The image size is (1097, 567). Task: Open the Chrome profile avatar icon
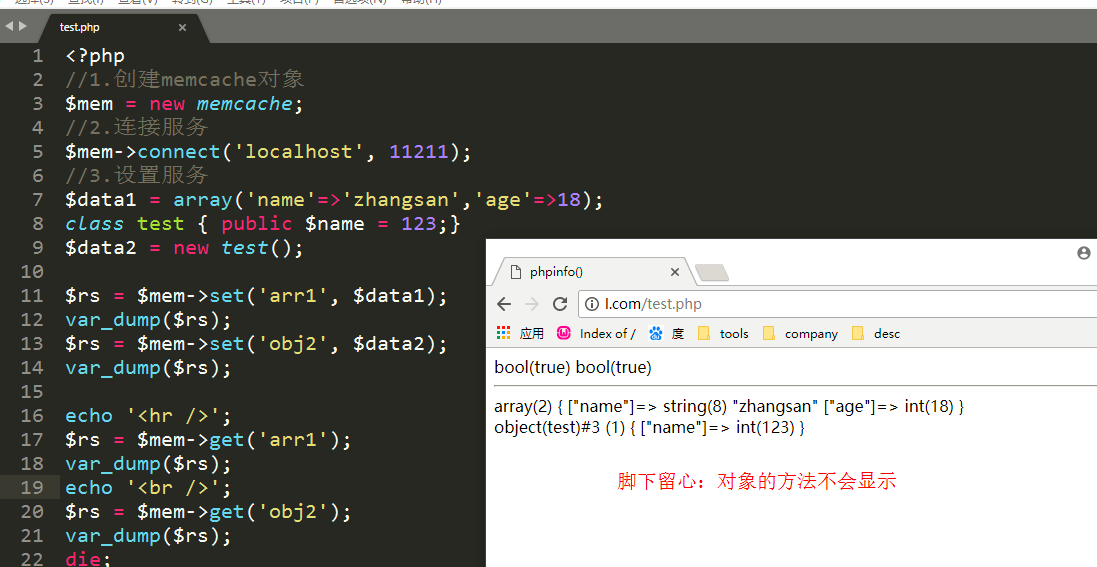click(1083, 254)
